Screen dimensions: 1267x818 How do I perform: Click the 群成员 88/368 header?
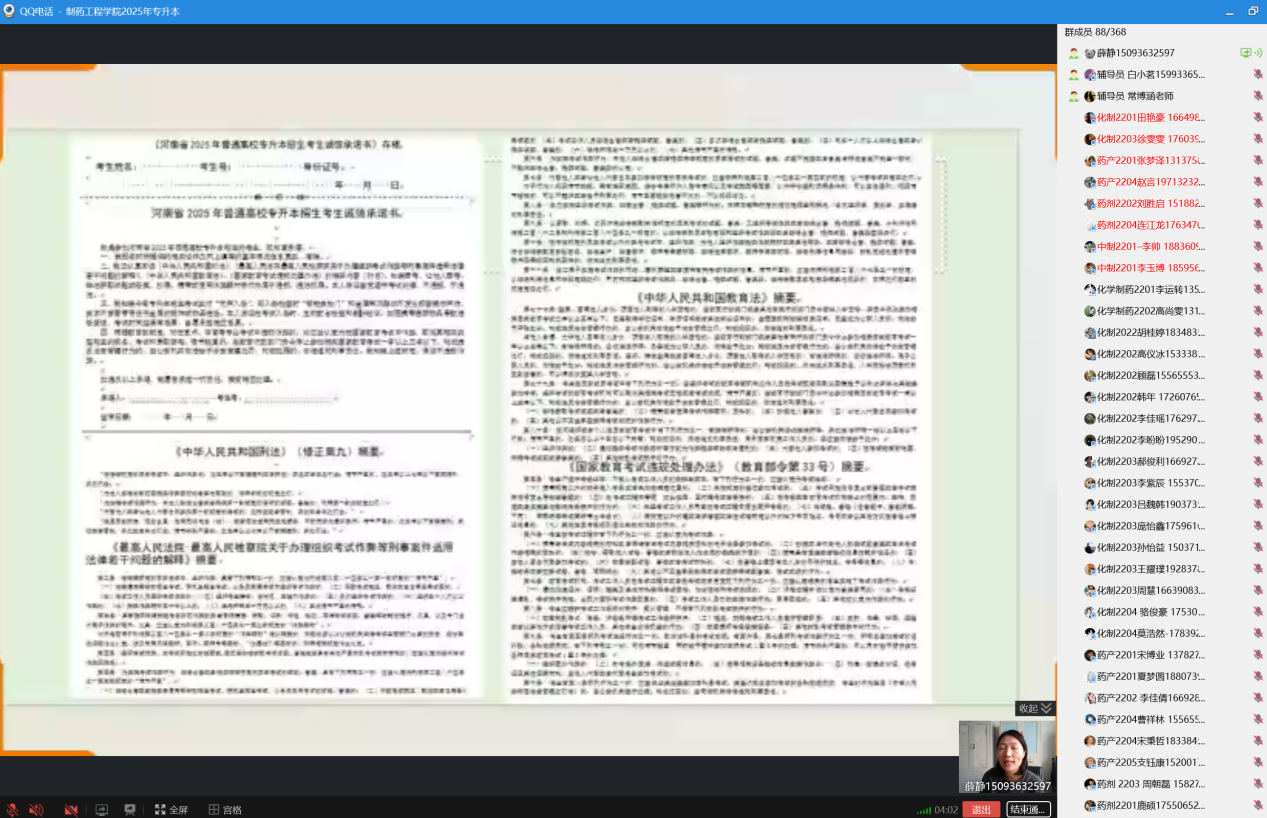[x=1097, y=32]
